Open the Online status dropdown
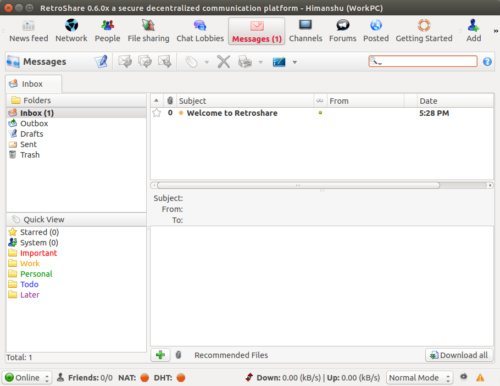This screenshot has width=500, height=386. pos(27,378)
